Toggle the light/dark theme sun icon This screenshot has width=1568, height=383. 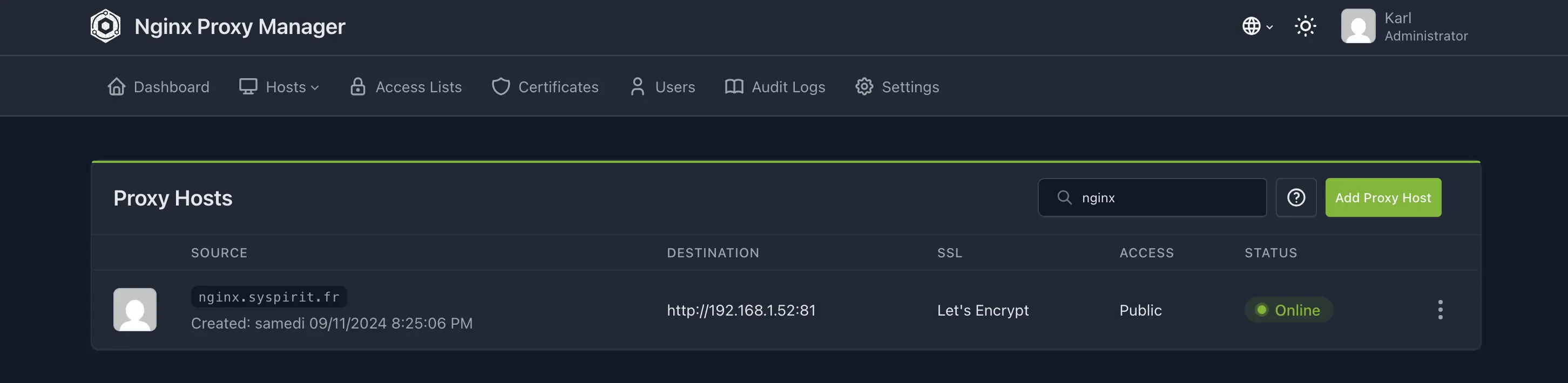[1306, 26]
